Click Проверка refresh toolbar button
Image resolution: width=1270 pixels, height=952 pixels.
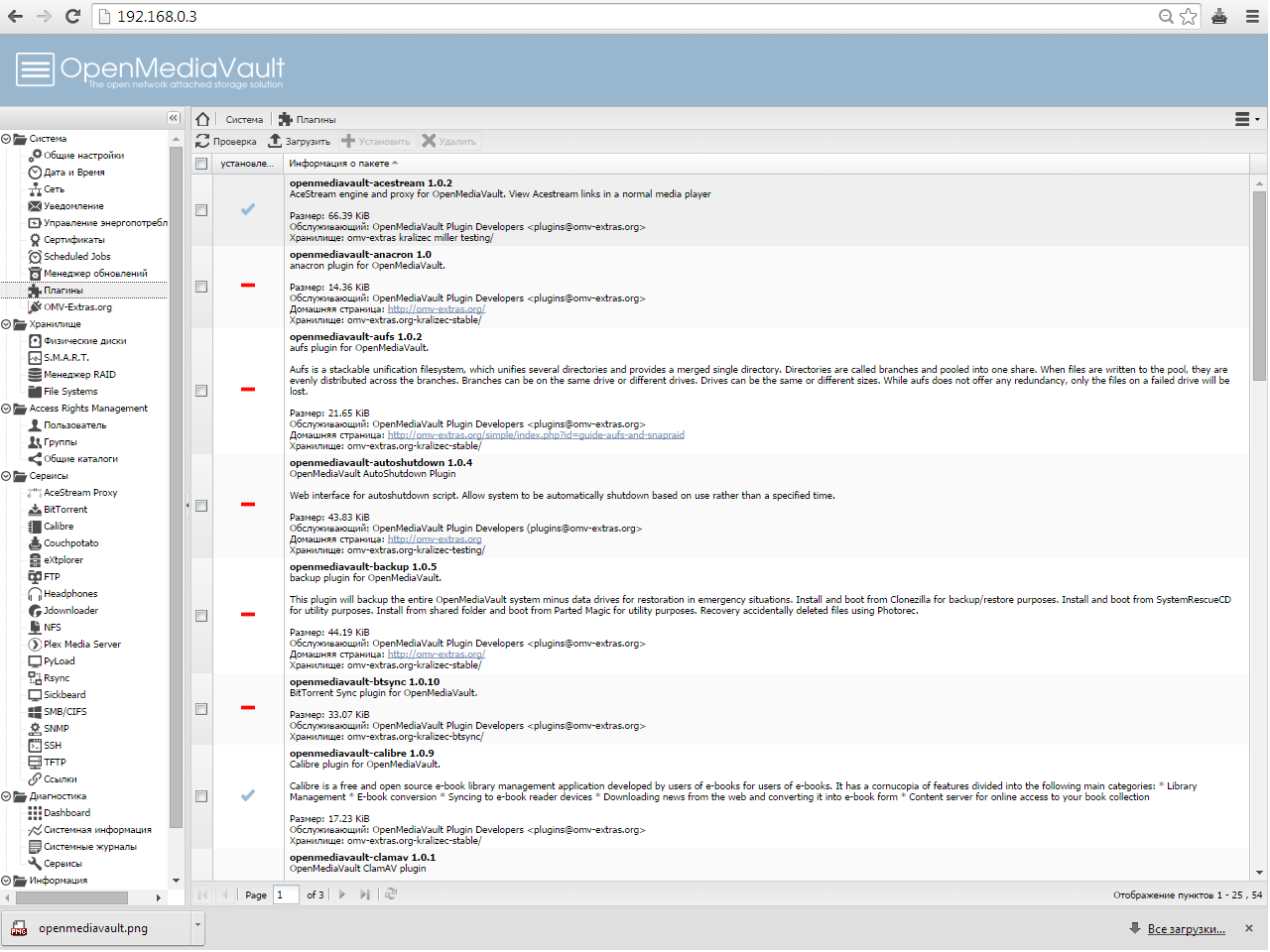(226, 141)
